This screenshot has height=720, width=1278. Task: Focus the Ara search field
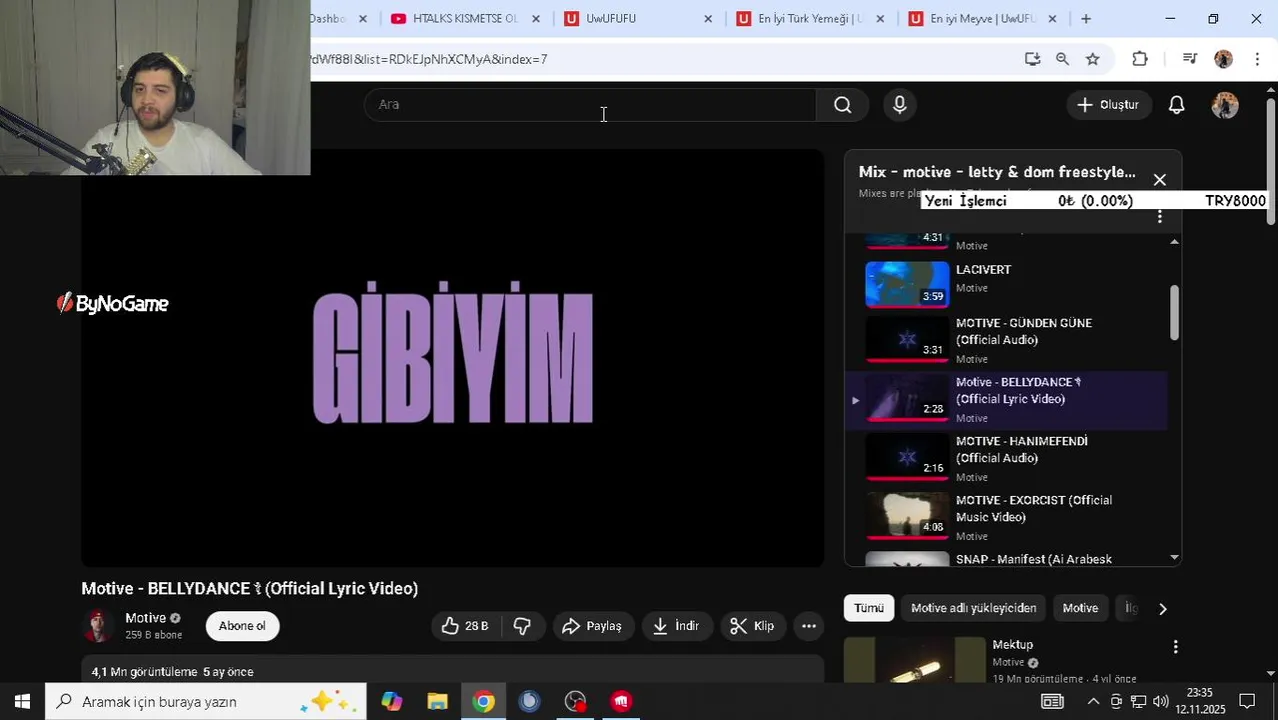tap(590, 105)
